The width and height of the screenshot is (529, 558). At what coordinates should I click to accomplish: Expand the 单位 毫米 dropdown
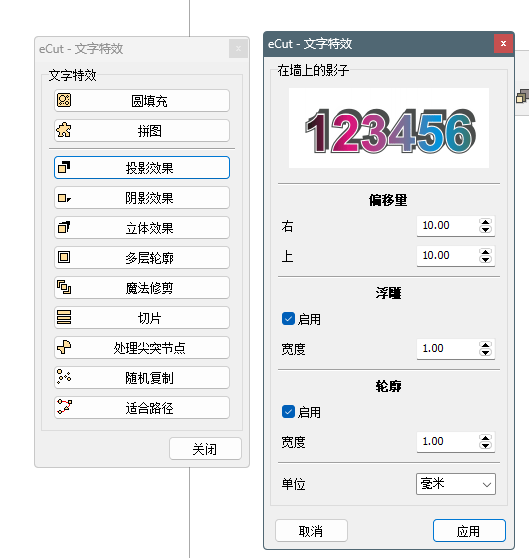point(456,484)
